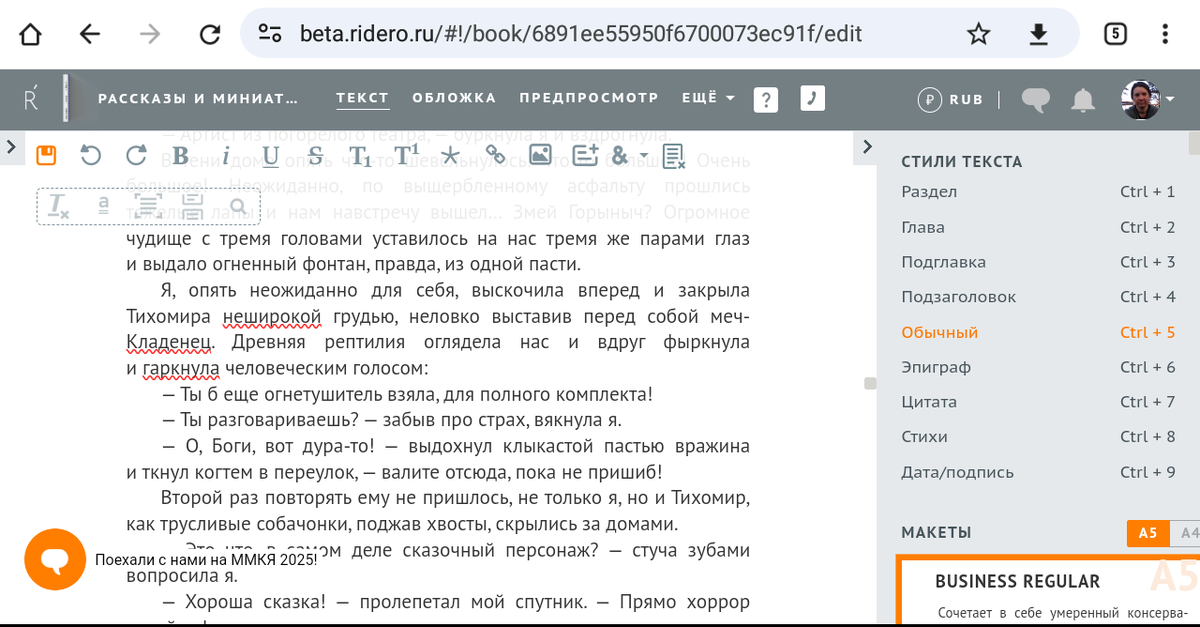This screenshot has height=627, width=1200.
Task: Reload the browser page
Action: [210, 34]
